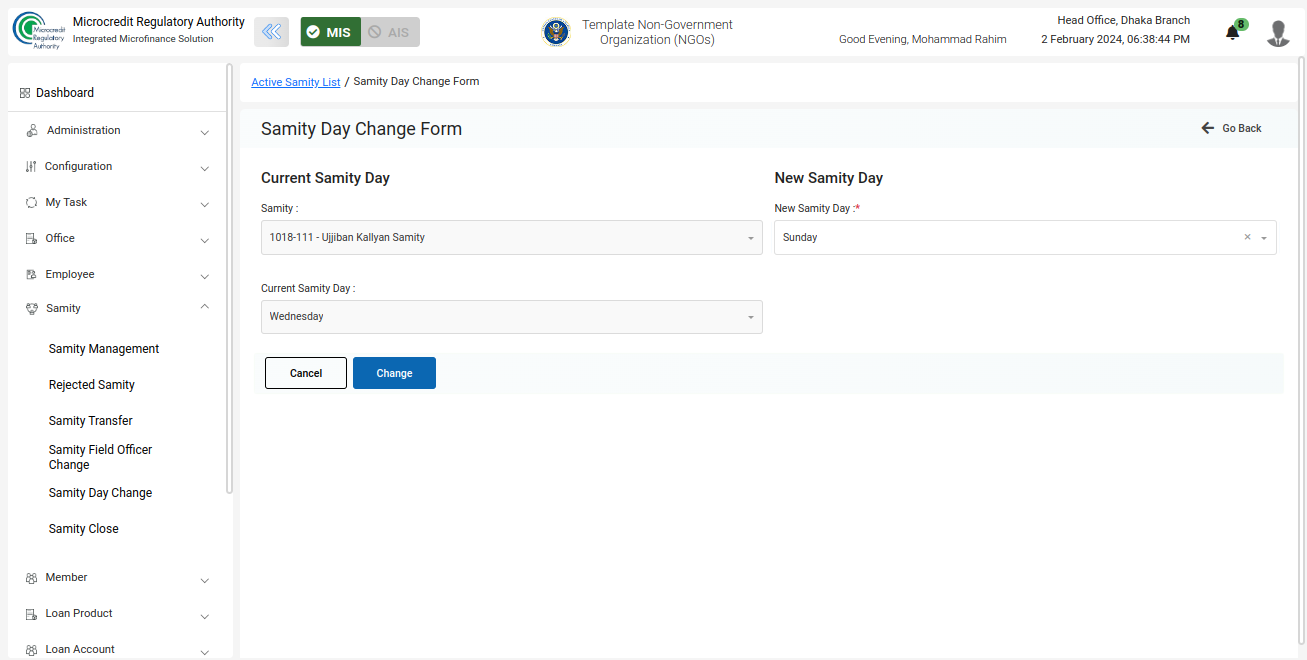Click the Office building icon
The height and width of the screenshot is (660, 1307).
coord(31,239)
